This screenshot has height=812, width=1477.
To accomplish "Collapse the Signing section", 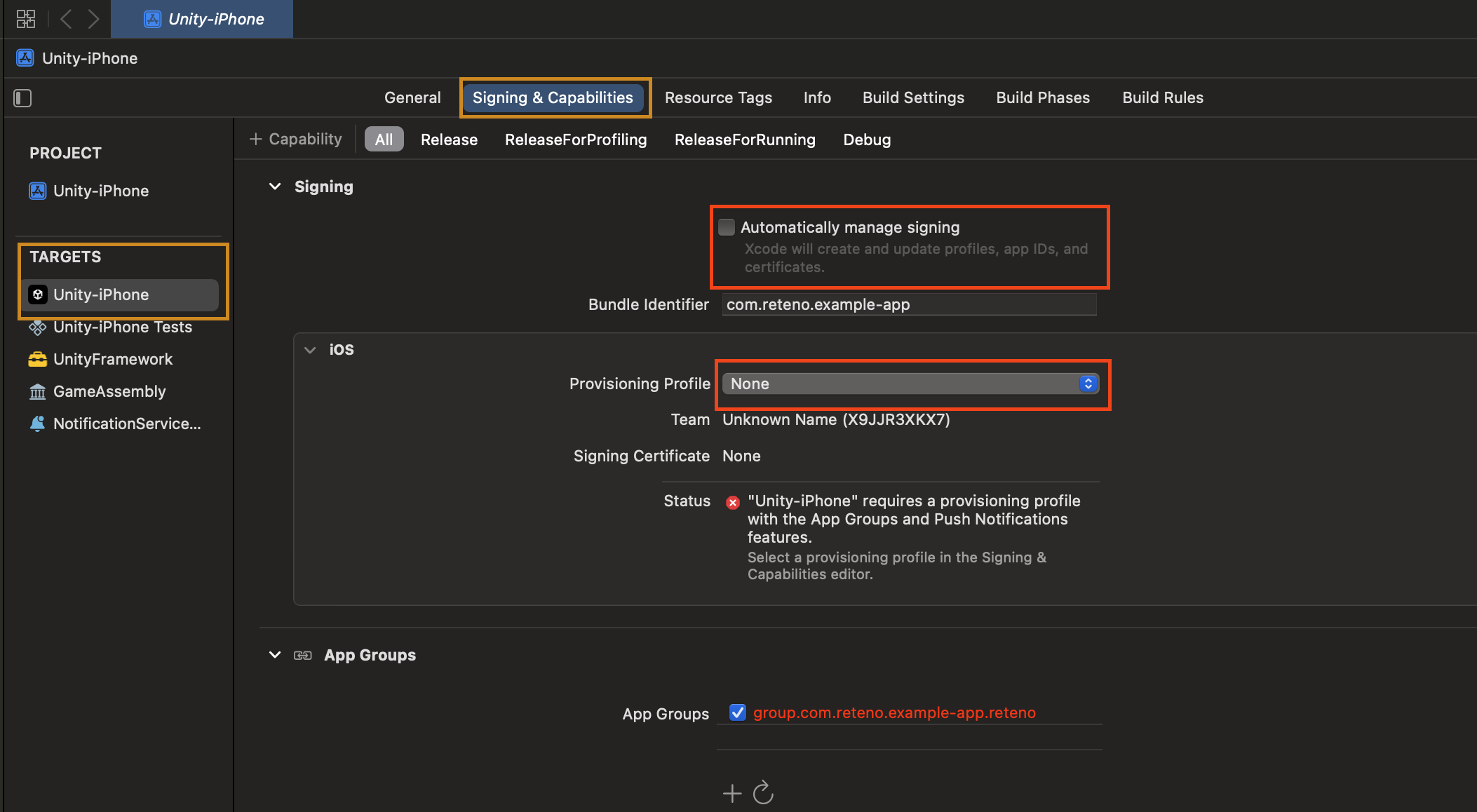I will [x=275, y=187].
